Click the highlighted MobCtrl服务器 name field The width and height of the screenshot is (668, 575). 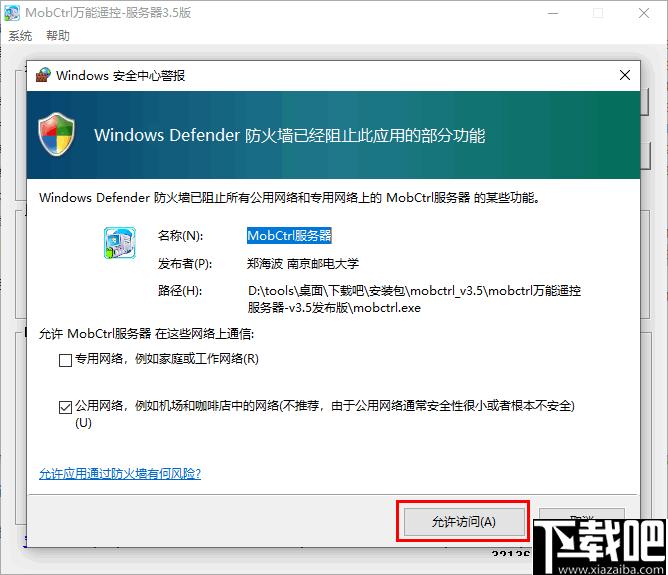pos(289,236)
